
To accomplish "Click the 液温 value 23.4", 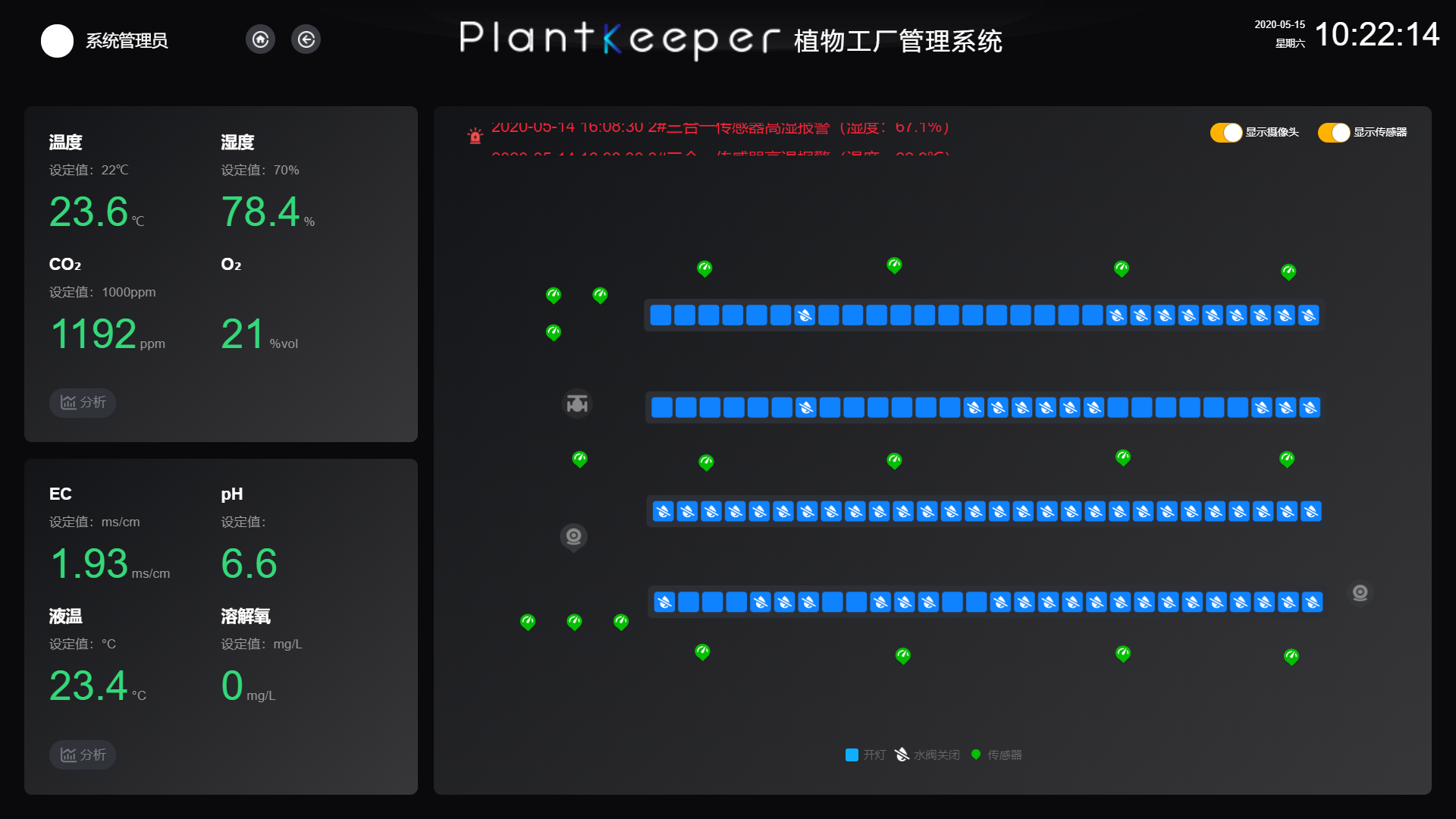I will pyautogui.click(x=88, y=686).
